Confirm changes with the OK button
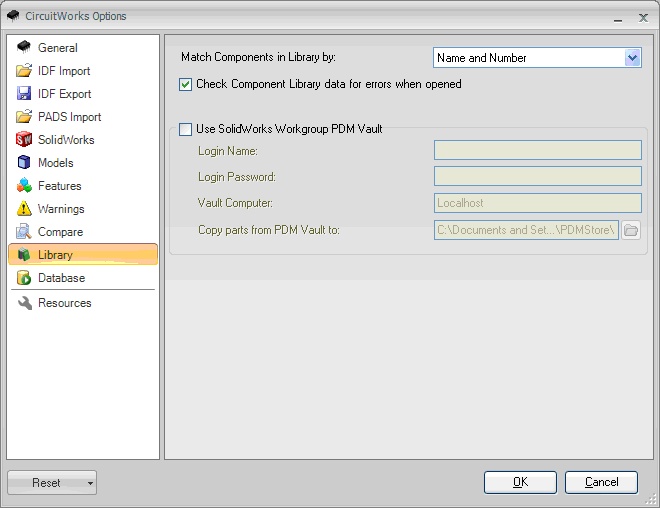 pos(520,482)
